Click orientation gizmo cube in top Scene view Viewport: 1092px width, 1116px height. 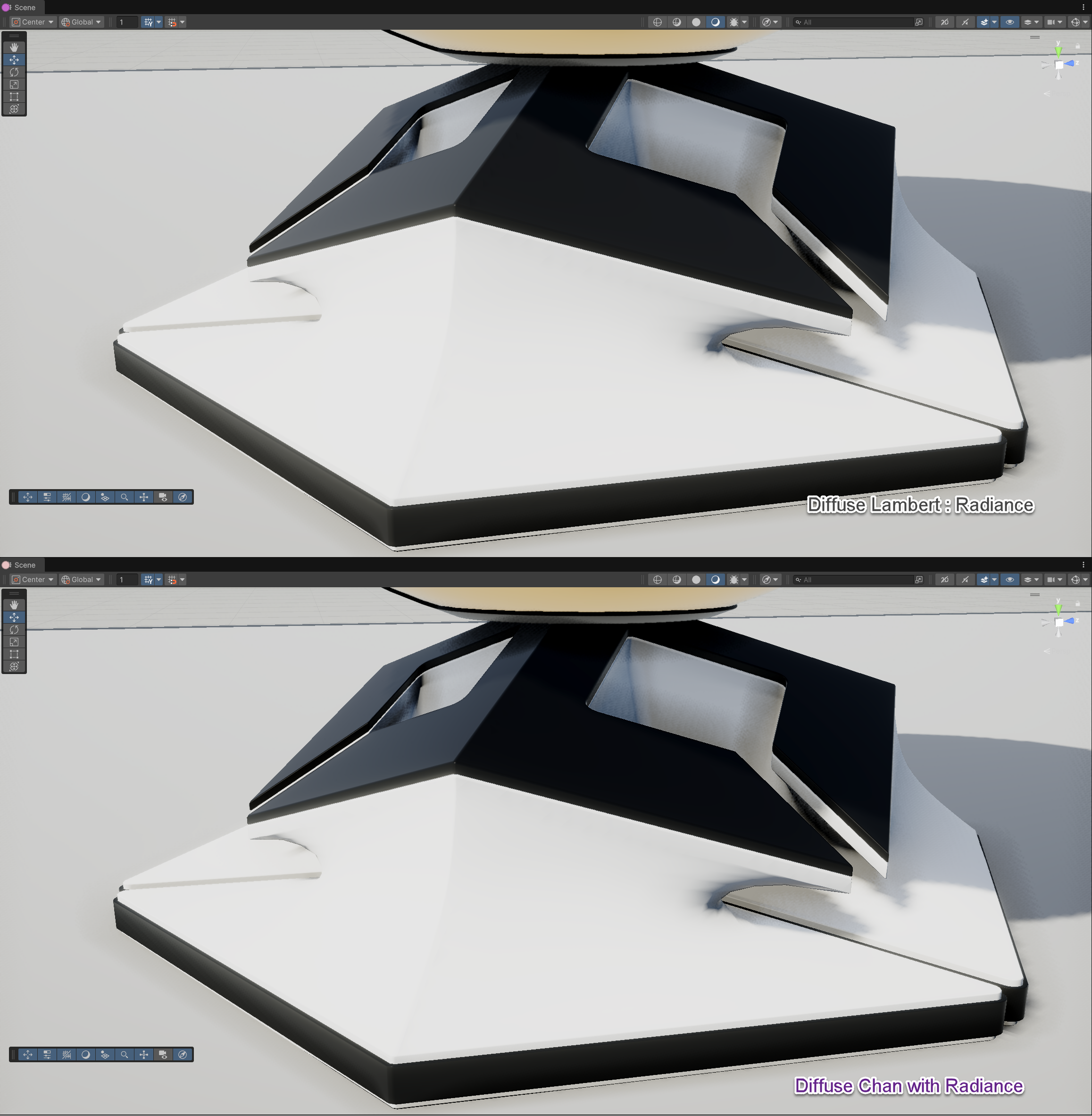point(1059,64)
